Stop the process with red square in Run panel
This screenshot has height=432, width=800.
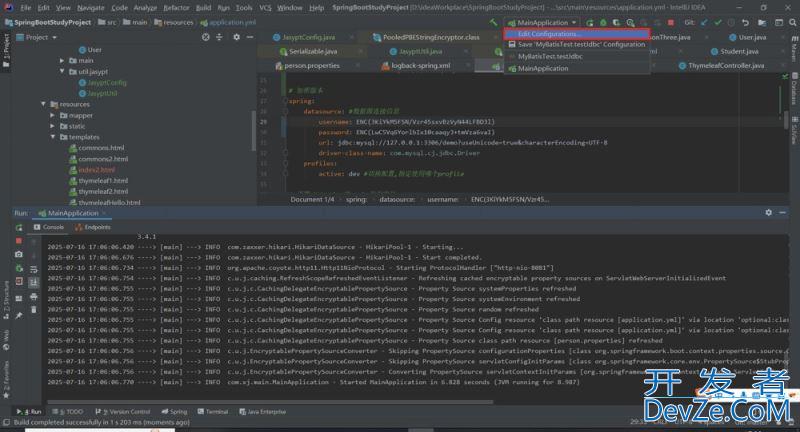[x=19, y=240]
